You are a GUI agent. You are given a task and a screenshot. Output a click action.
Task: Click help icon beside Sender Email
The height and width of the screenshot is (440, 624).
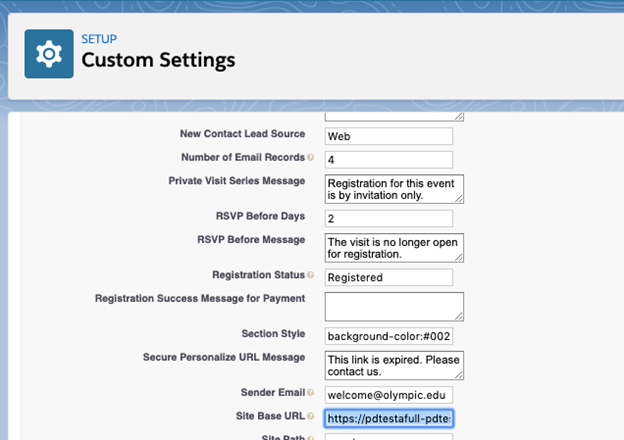tap(310, 393)
